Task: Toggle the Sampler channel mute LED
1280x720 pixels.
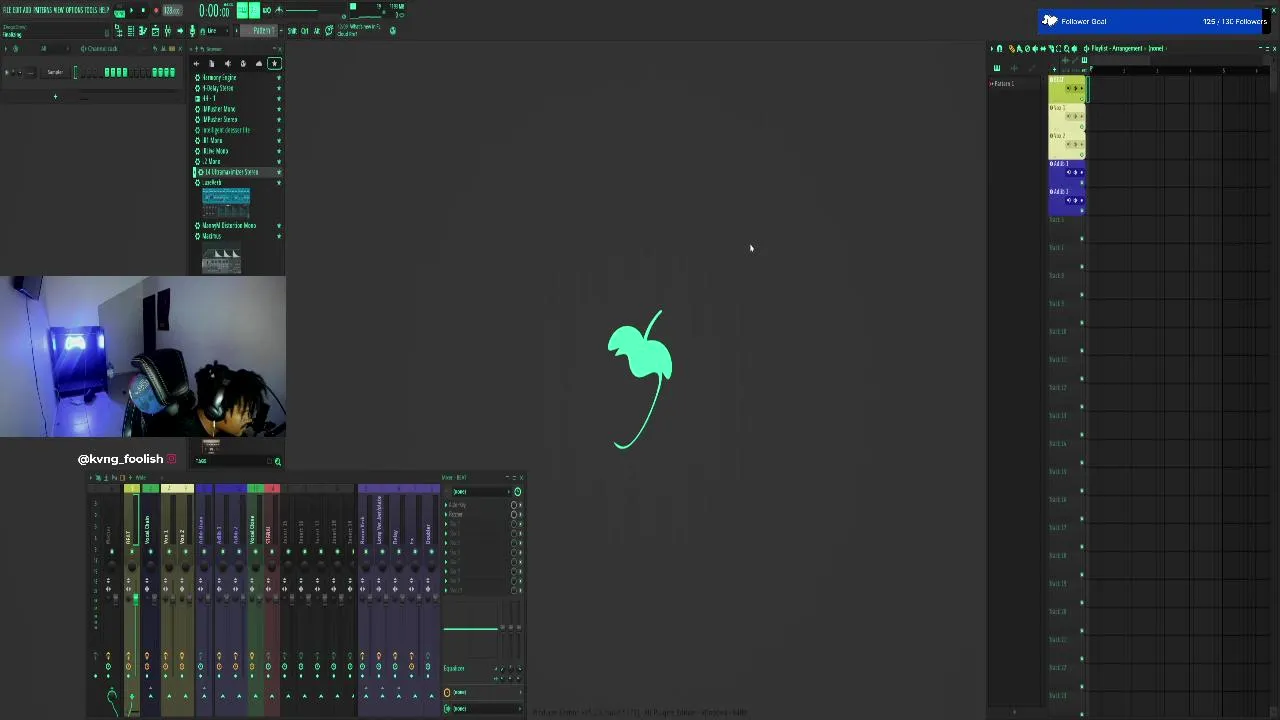Action: 7,72
